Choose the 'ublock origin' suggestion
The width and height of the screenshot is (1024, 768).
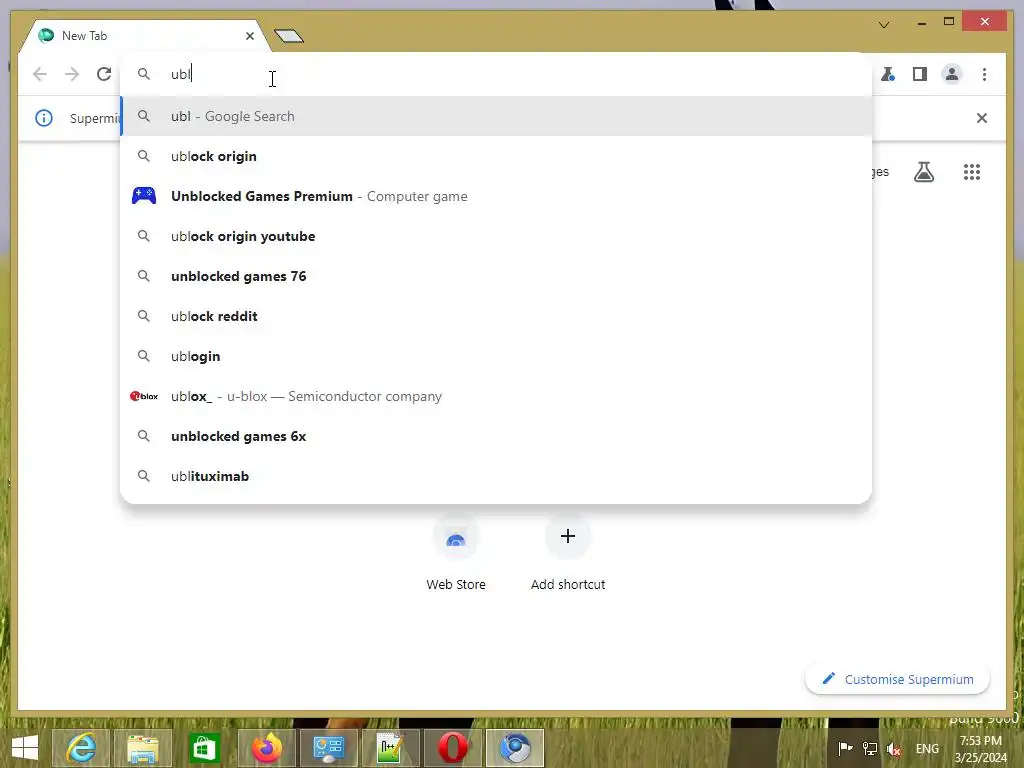496,157
